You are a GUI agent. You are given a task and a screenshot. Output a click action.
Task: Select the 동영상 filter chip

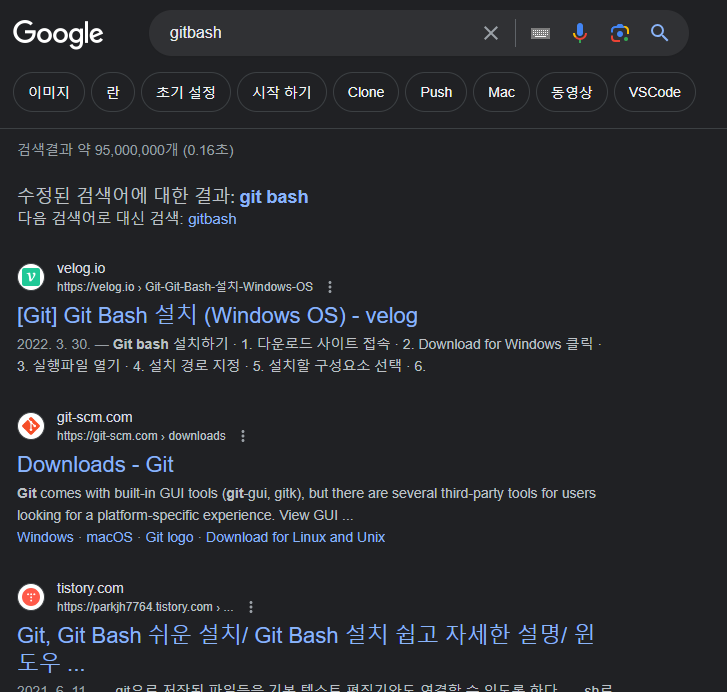click(572, 92)
